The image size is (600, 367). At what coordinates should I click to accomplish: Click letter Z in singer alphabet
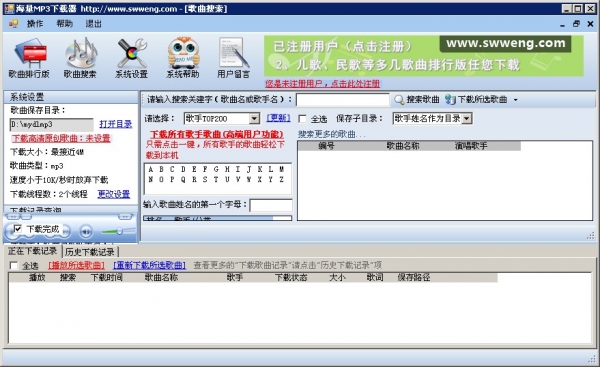click(281, 179)
